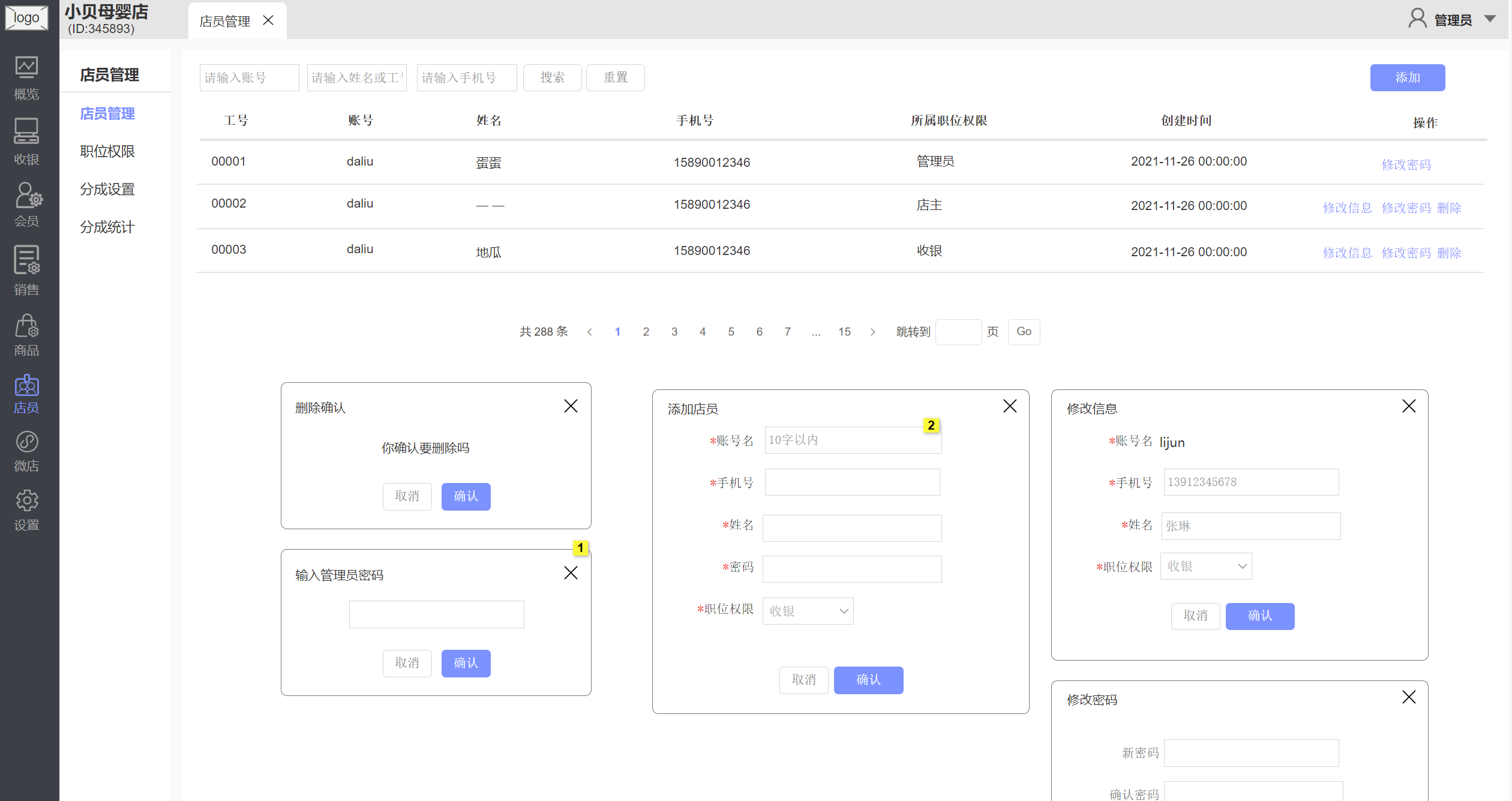Click the 跳转到 page number input

(958, 332)
